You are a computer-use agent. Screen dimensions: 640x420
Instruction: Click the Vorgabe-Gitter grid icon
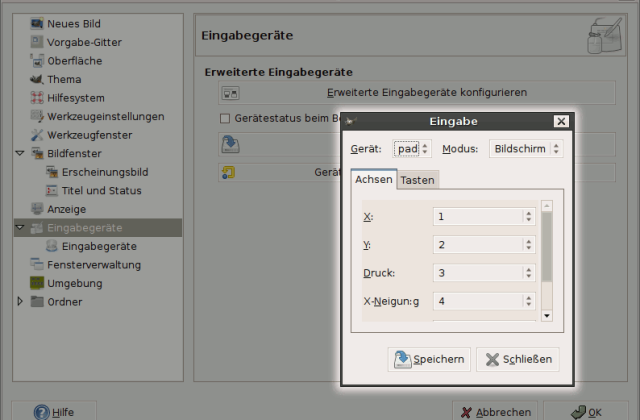[x=37, y=42]
